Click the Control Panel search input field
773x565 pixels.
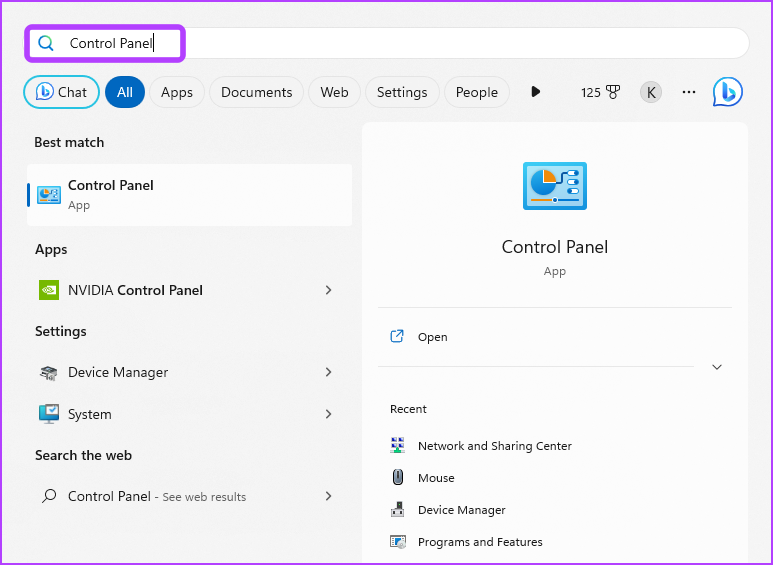coord(387,43)
